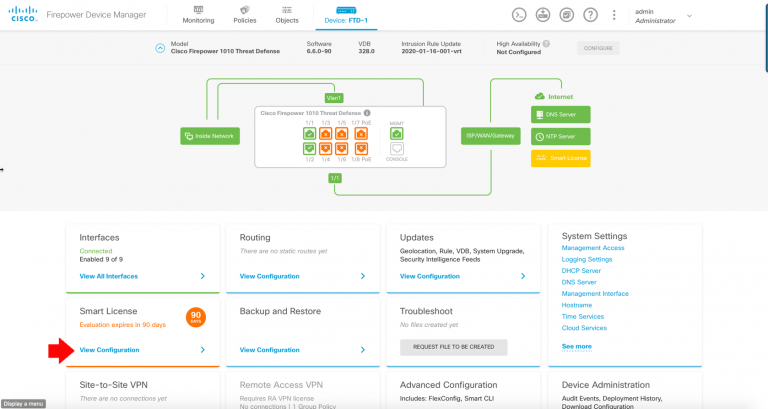The height and width of the screenshot is (409, 768).
Task: Click the 90 days evaluation badge
Action: [x=196, y=317]
